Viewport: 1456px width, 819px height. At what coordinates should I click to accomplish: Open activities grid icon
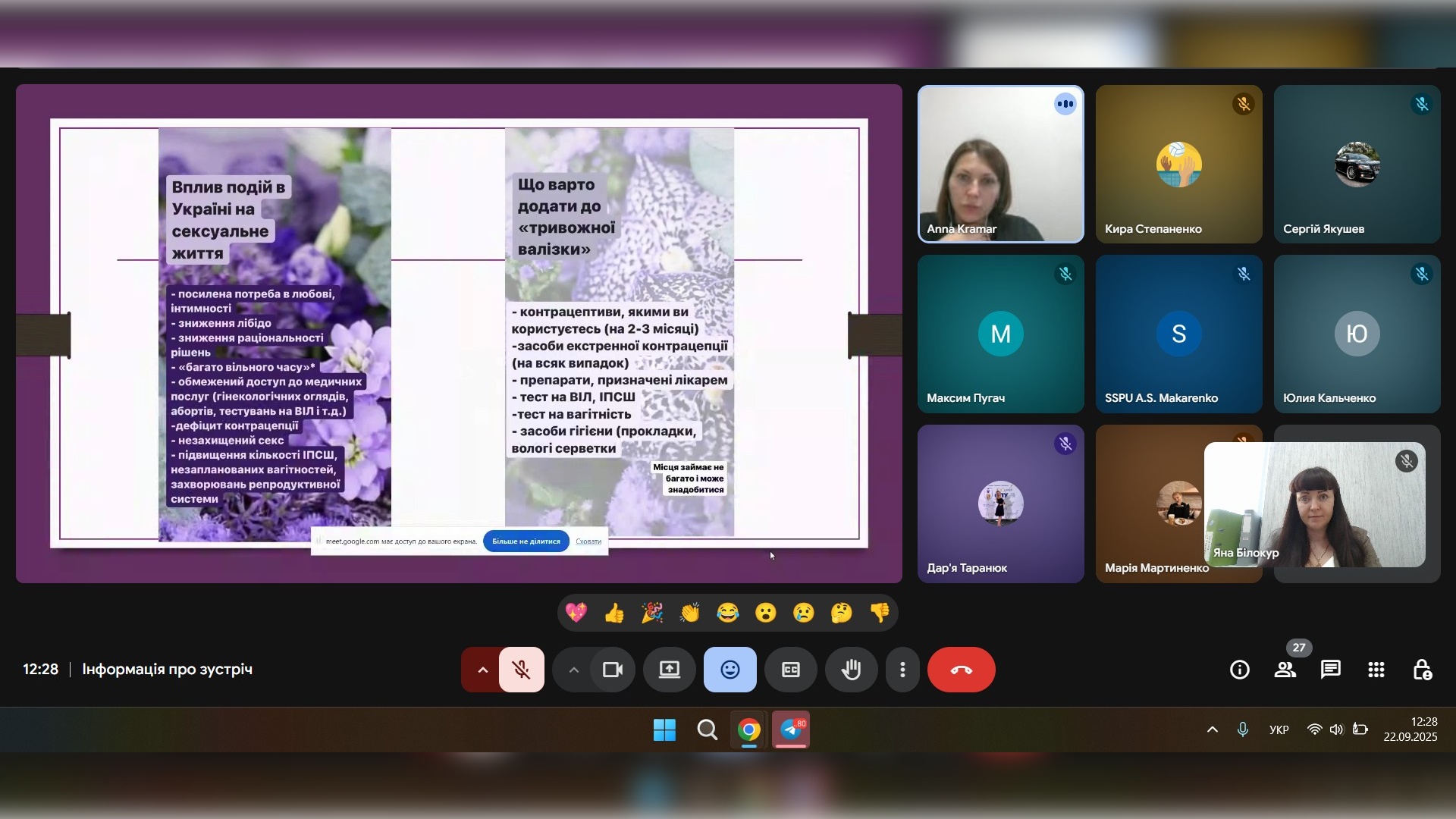click(1376, 670)
